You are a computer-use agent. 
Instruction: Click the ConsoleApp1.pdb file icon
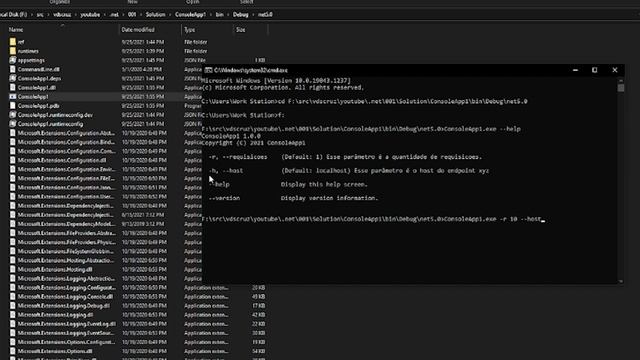[x=13, y=105]
